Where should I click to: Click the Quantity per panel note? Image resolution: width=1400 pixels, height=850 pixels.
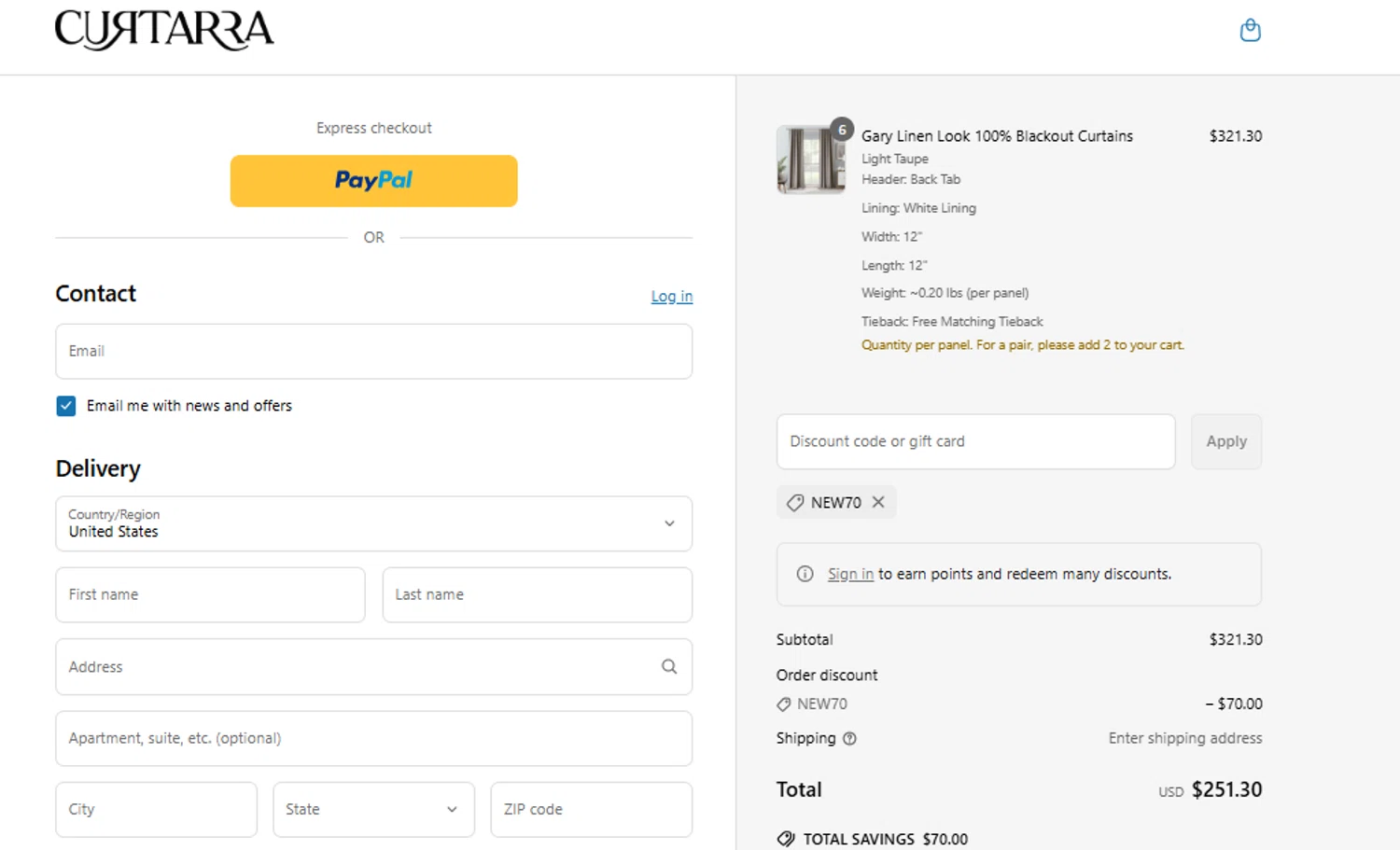(1023, 345)
